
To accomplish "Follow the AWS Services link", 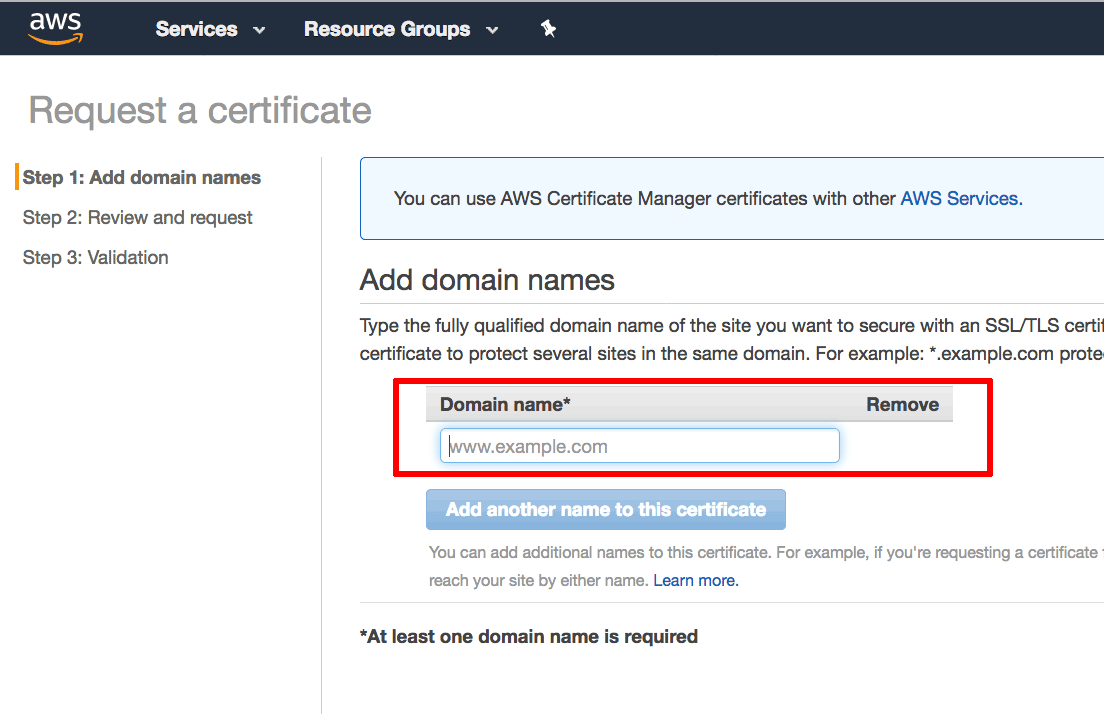I will tap(961, 199).
